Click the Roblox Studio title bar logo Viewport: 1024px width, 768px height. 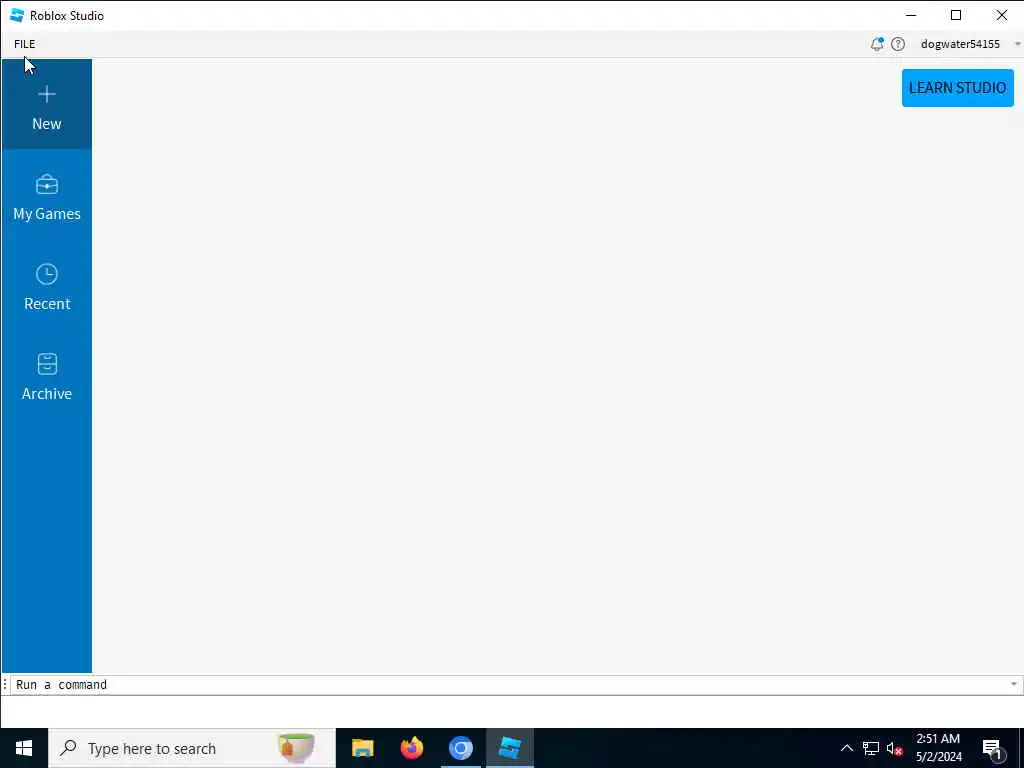click(x=17, y=15)
